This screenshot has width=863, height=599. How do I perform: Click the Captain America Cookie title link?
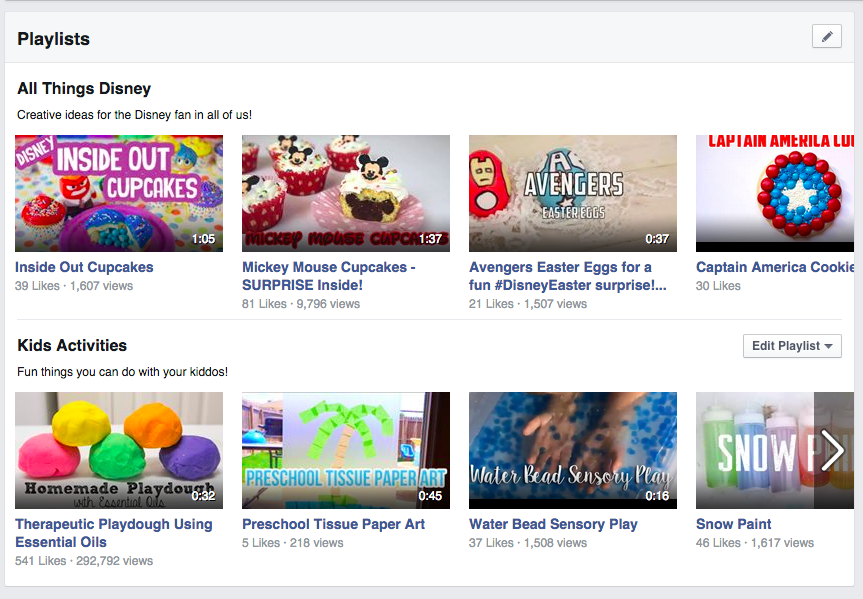coord(775,267)
